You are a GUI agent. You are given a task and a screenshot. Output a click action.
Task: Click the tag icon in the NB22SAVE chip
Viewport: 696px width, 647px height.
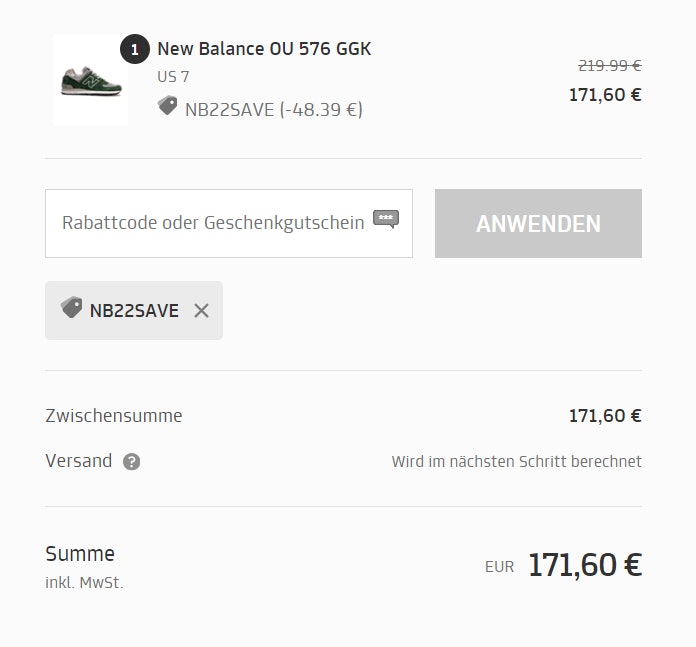[71, 308]
